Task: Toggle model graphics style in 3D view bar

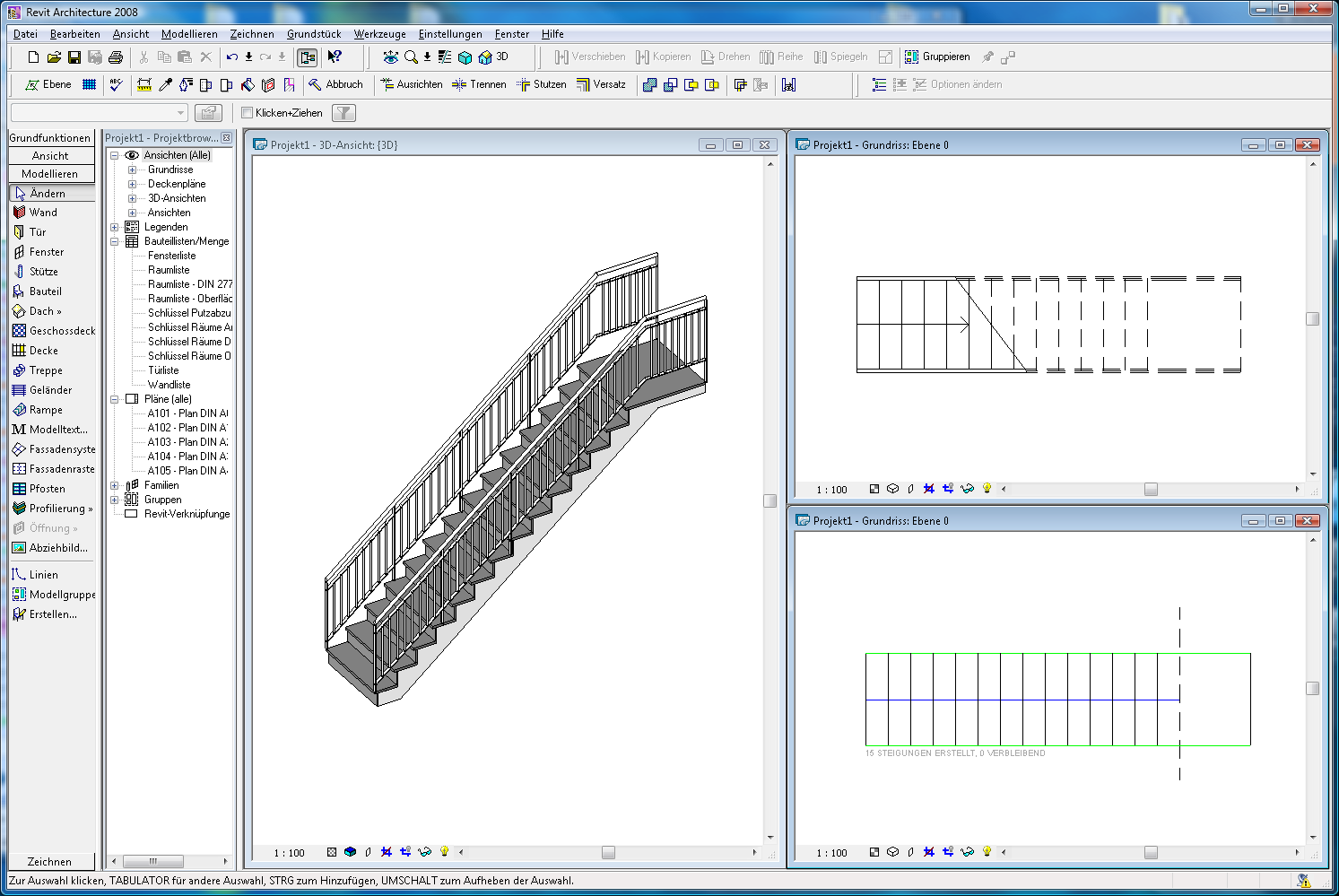Action: 350,852
